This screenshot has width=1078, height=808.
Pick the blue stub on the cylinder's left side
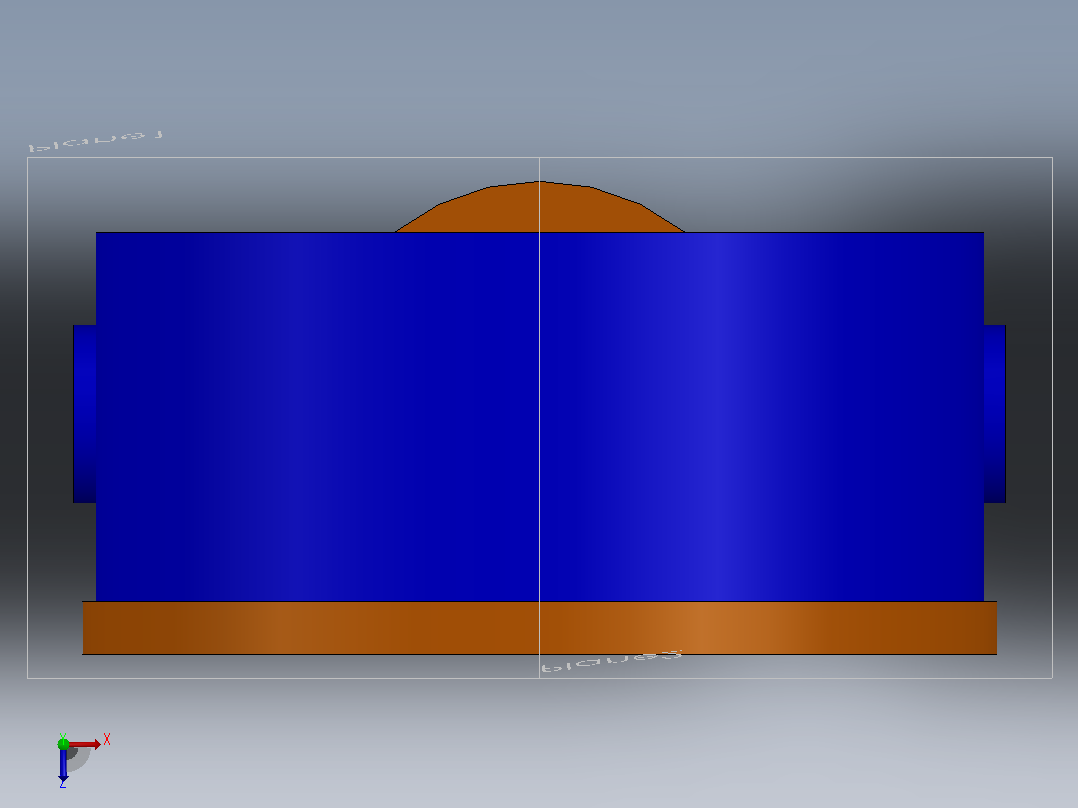[x=85, y=413]
